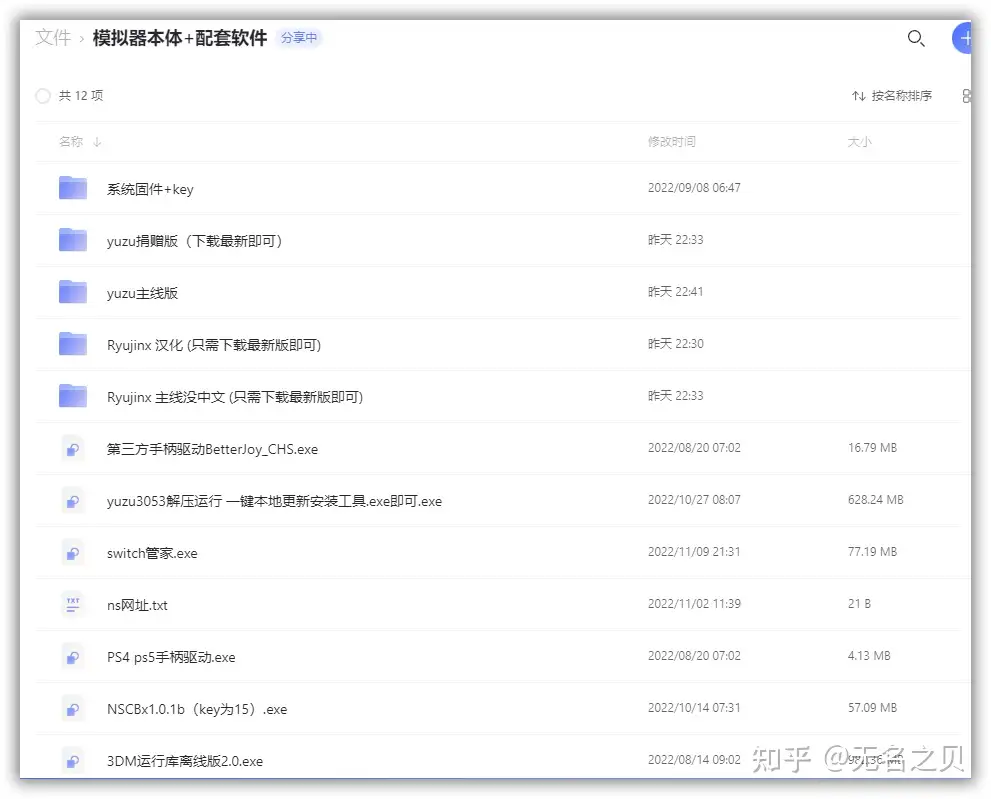Select the 系统固件+key name text
Screen dimensions: 991x799
tap(150, 189)
